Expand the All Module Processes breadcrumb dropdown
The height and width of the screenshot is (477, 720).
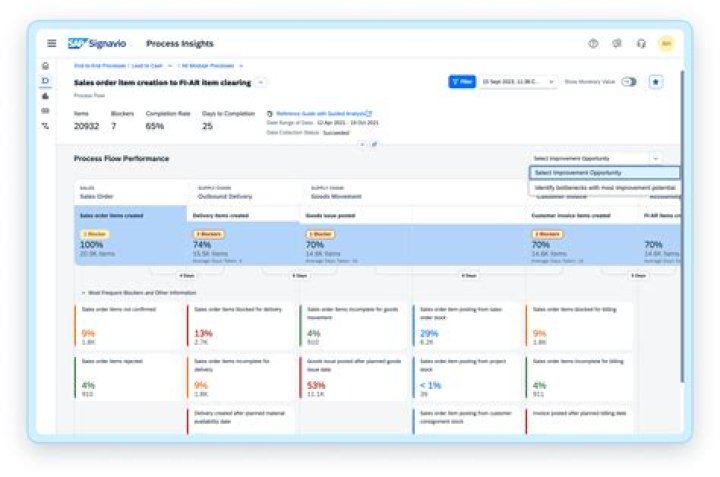click(241, 66)
